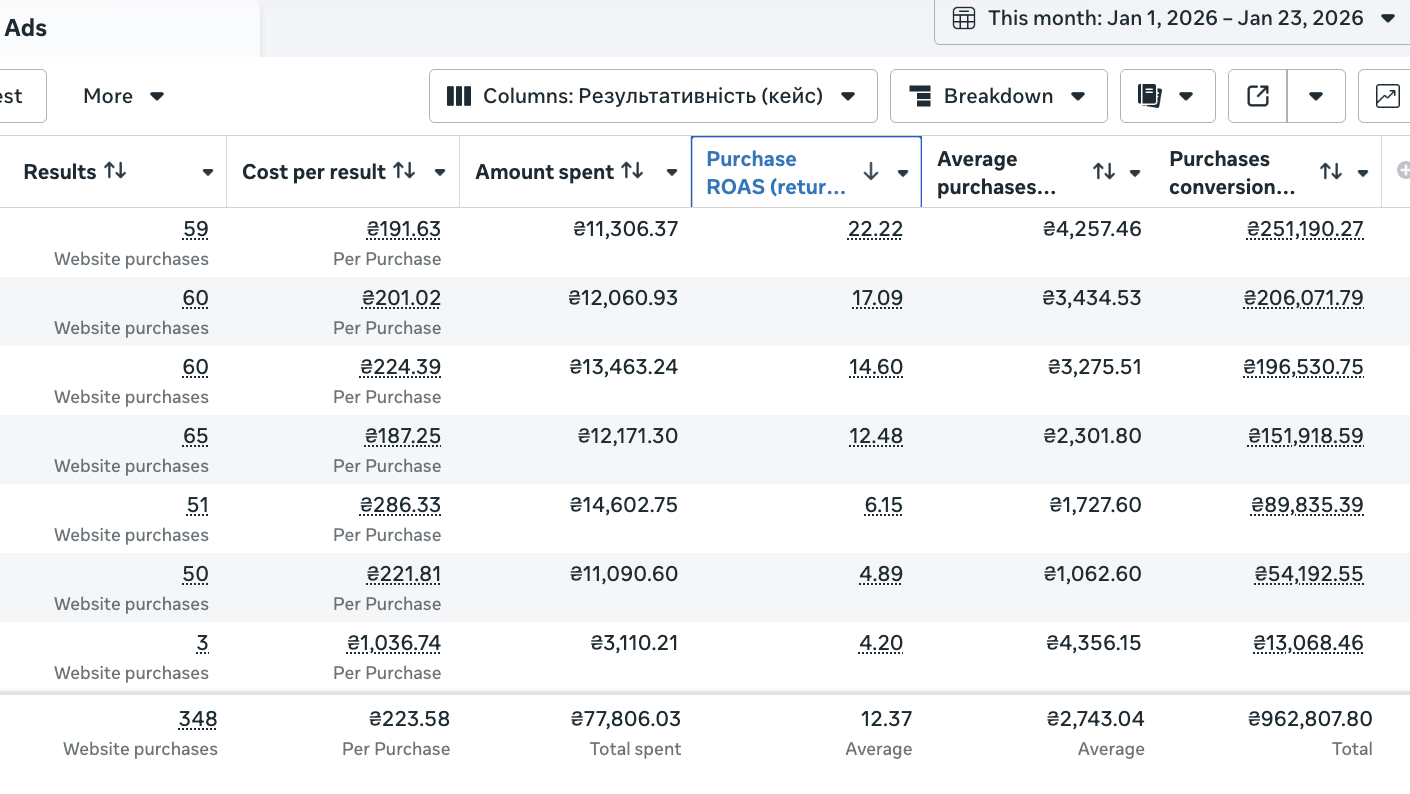Screen dimensions: 1410x794
Task: Click the 59 results value
Action: pyautogui.click(x=196, y=229)
